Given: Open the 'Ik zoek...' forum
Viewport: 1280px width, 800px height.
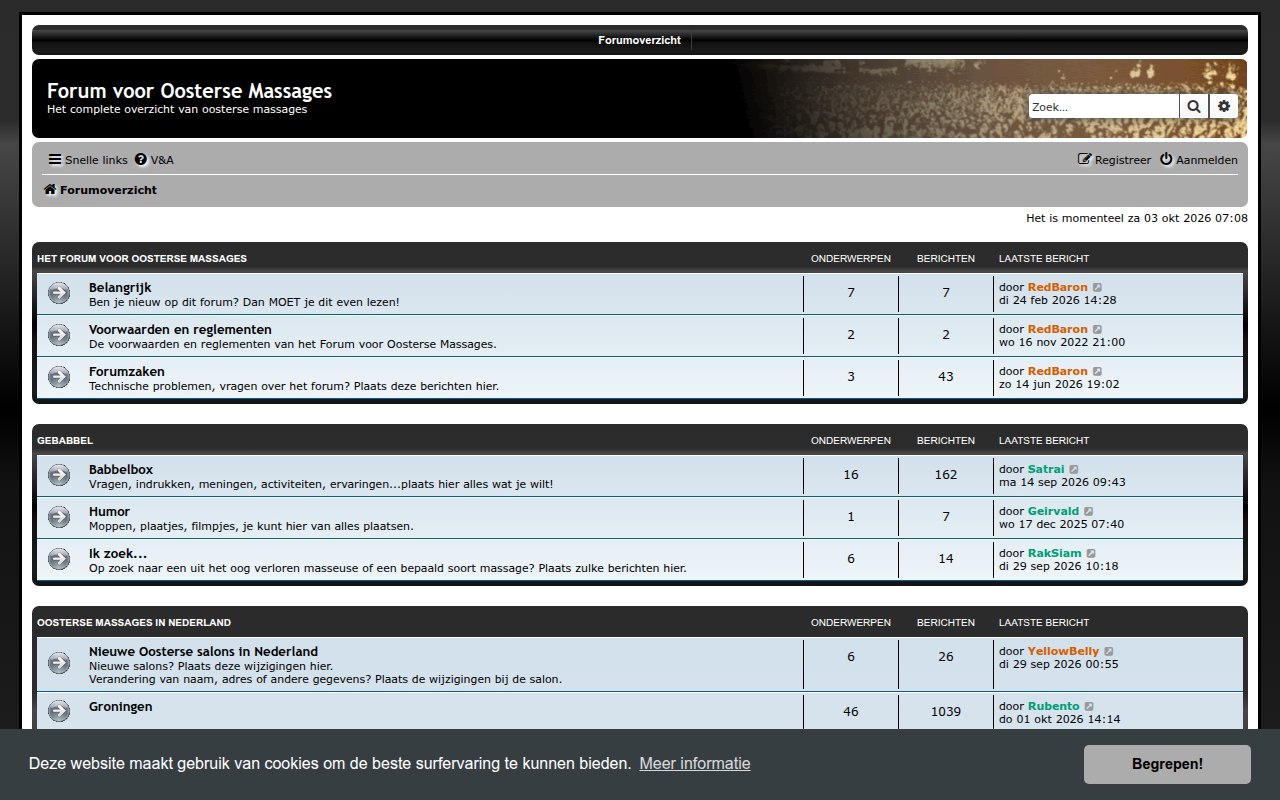Looking at the screenshot, I should pos(118,553).
